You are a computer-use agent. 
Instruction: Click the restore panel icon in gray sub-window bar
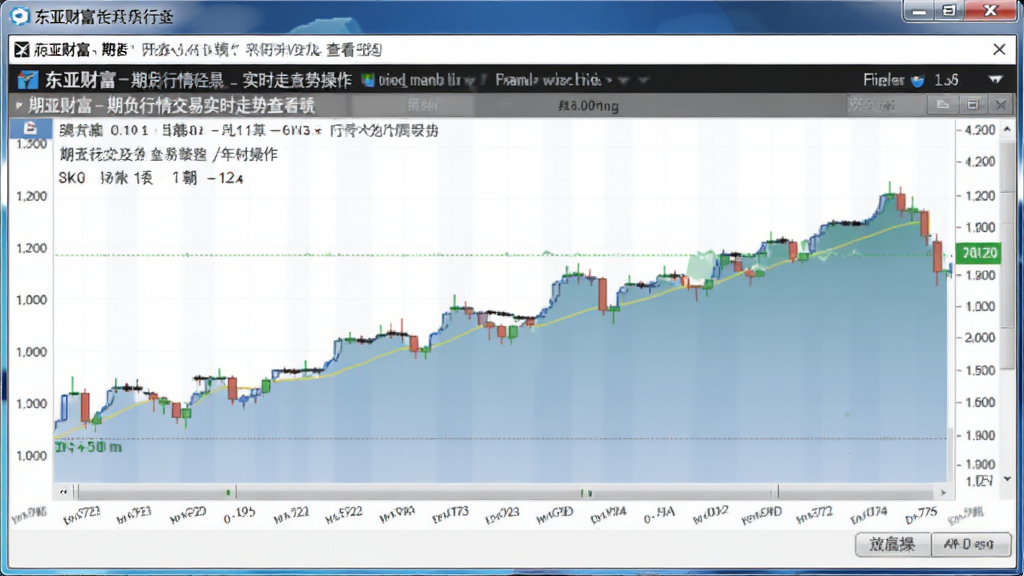tap(972, 104)
